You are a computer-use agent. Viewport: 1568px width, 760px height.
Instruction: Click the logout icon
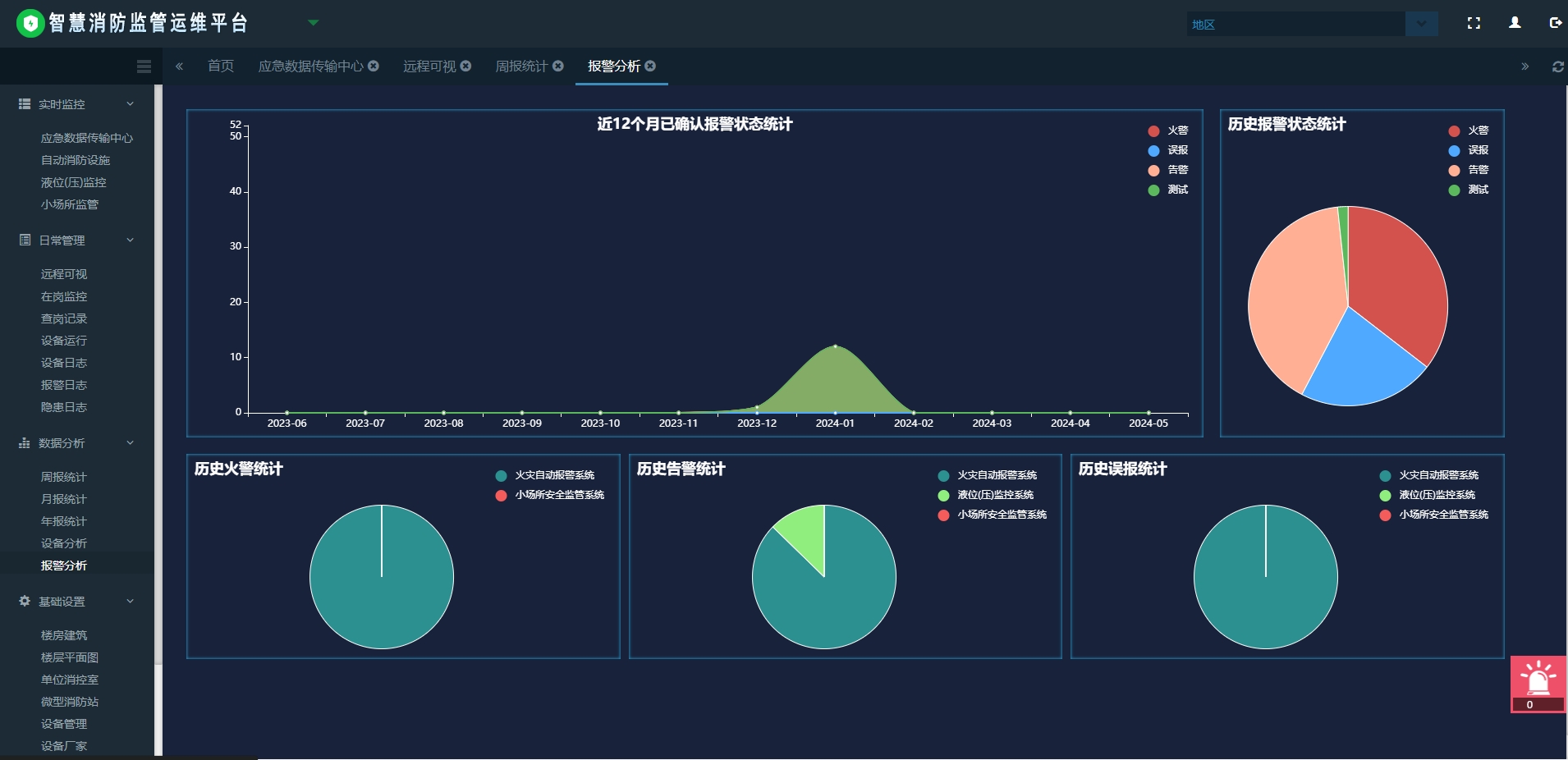(x=1555, y=23)
